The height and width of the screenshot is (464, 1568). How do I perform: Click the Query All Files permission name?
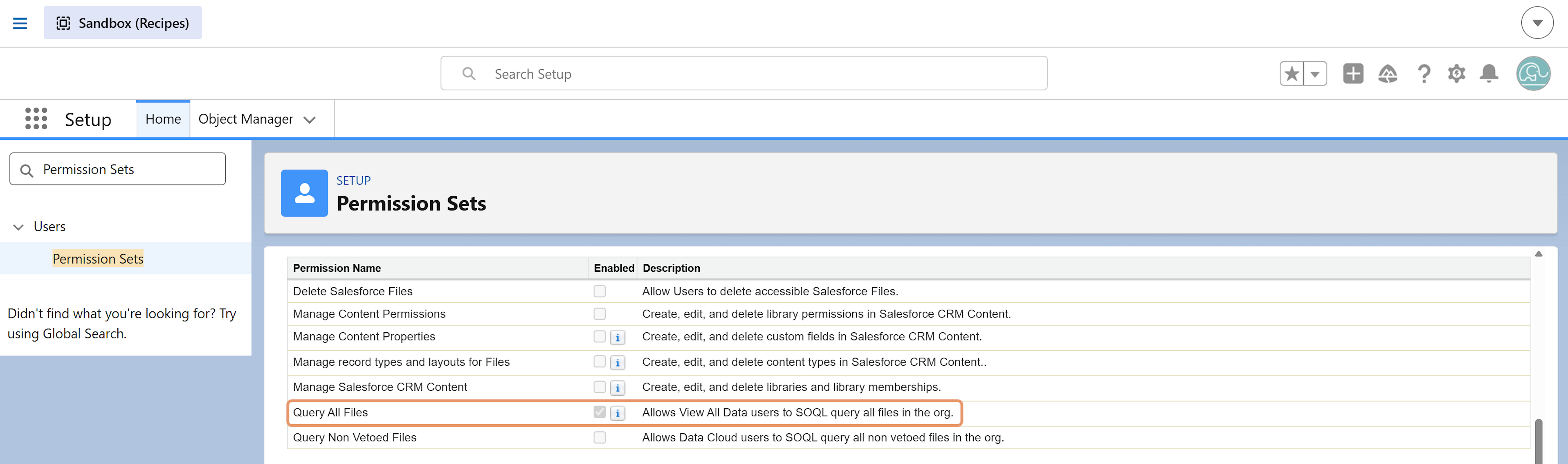[x=330, y=413]
